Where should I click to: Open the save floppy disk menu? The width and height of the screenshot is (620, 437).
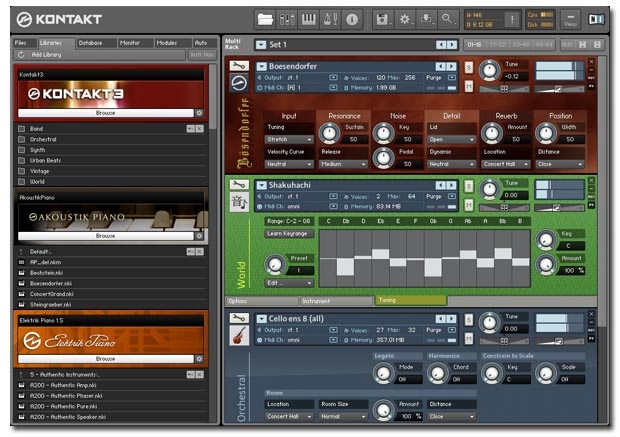pyautogui.click(x=382, y=19)
